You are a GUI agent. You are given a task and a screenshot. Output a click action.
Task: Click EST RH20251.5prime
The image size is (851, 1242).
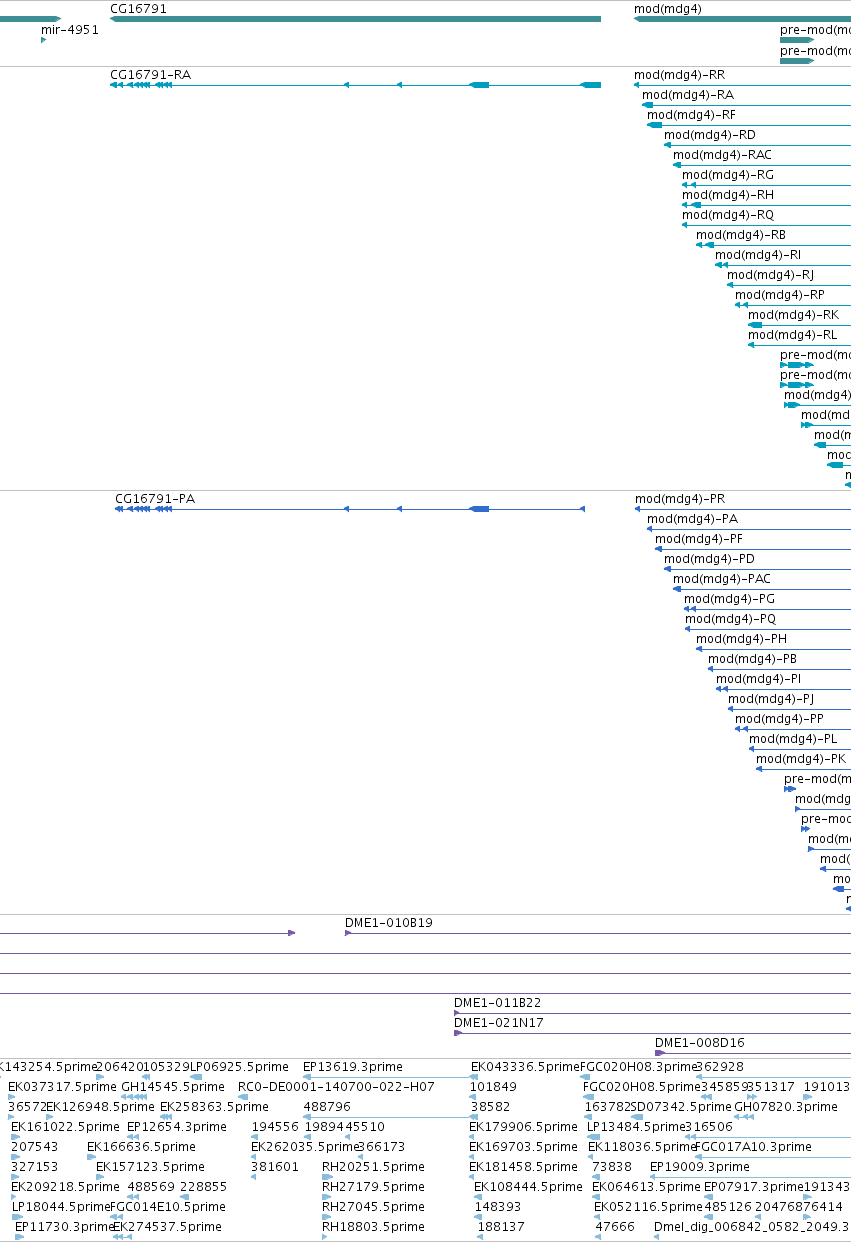(374, 1166)
